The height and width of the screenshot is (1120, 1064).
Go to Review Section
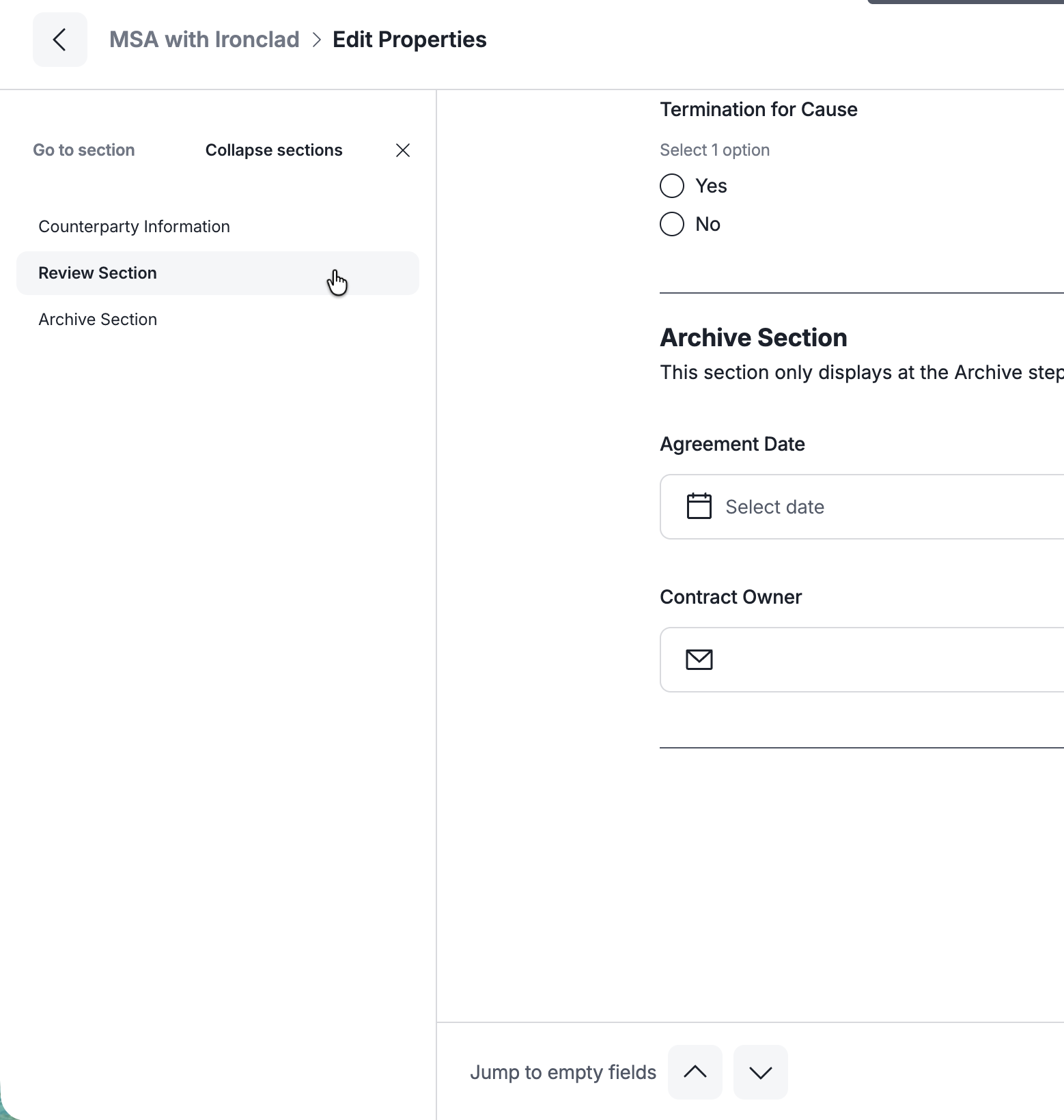[218, 273]
